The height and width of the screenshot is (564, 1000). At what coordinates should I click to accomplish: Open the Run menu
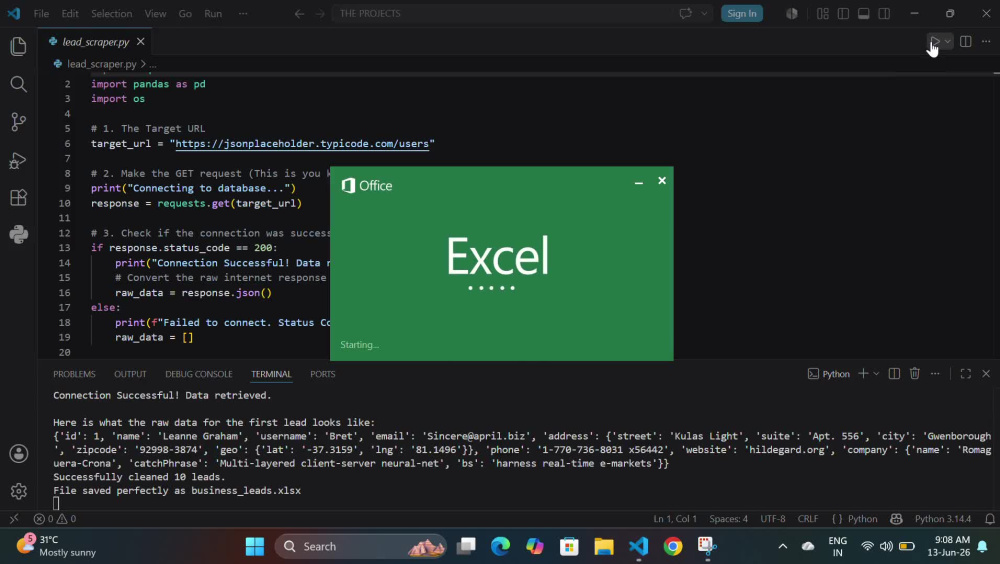[x=213, y=13]
